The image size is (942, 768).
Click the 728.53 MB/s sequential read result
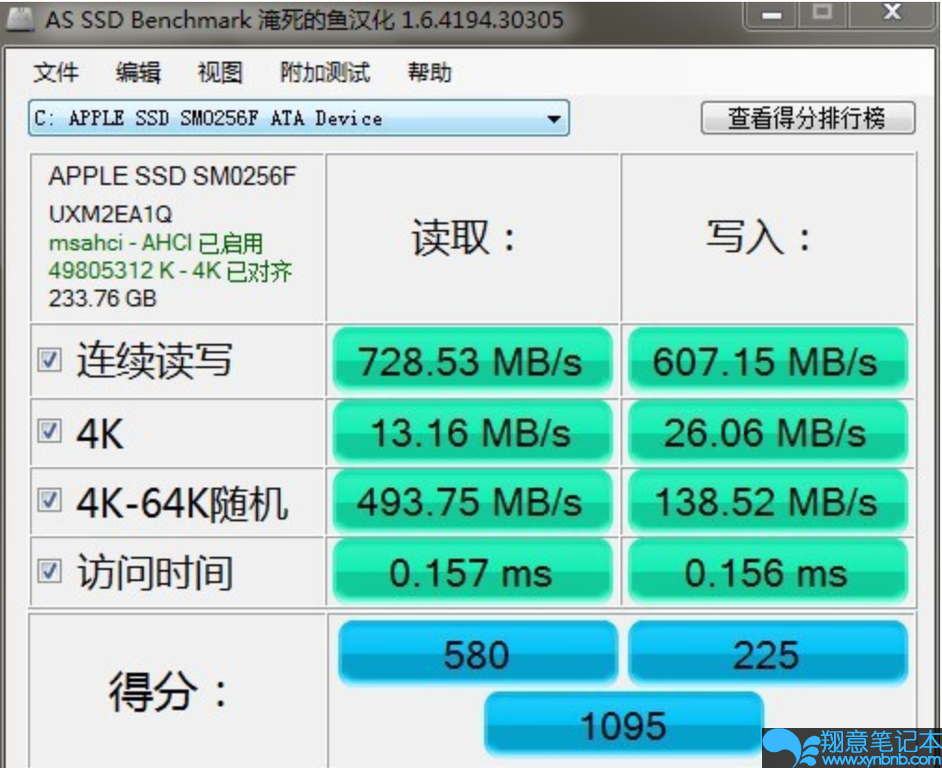click(x=470, y=361)
